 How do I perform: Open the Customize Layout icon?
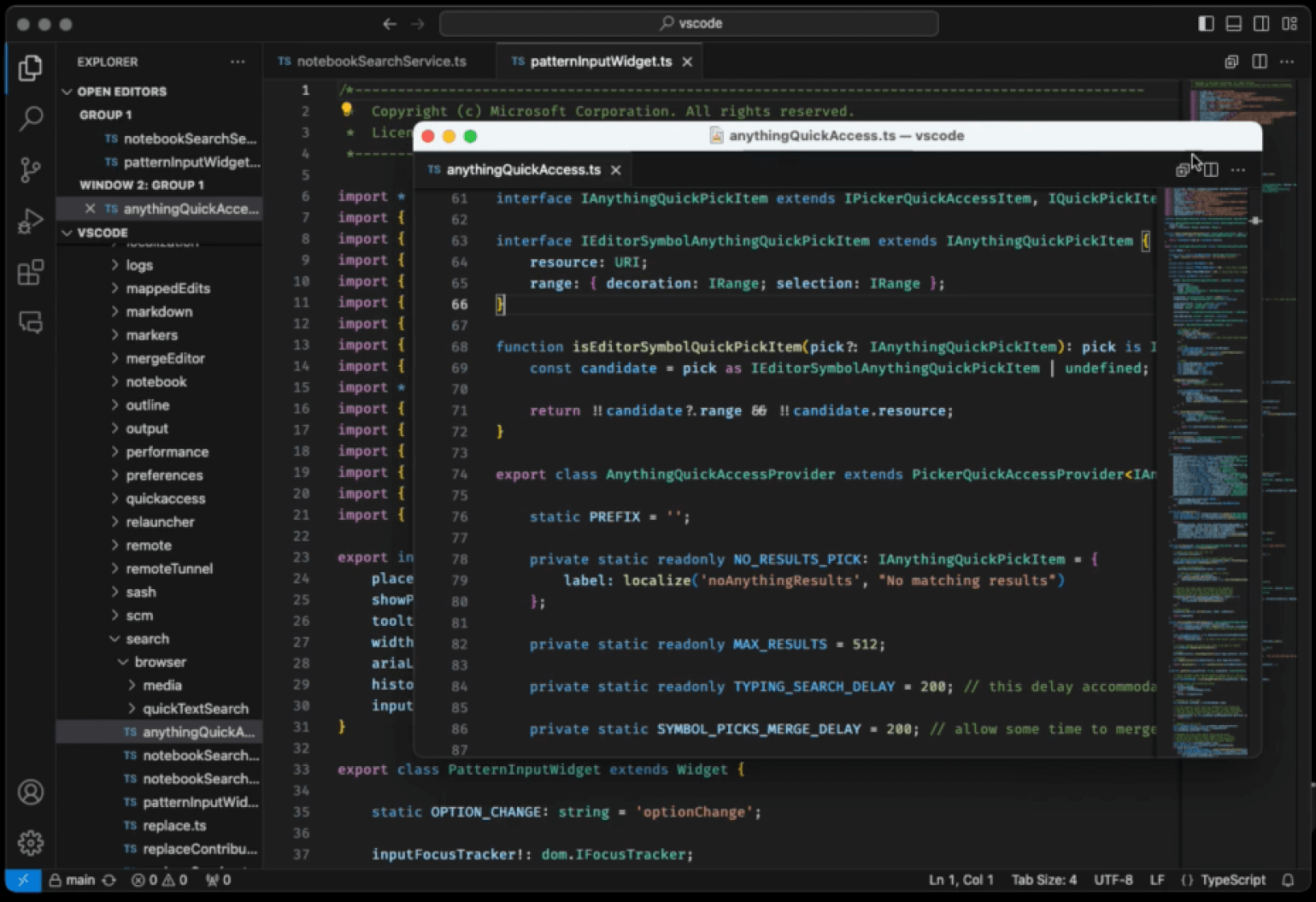[x=1290, y=24]
